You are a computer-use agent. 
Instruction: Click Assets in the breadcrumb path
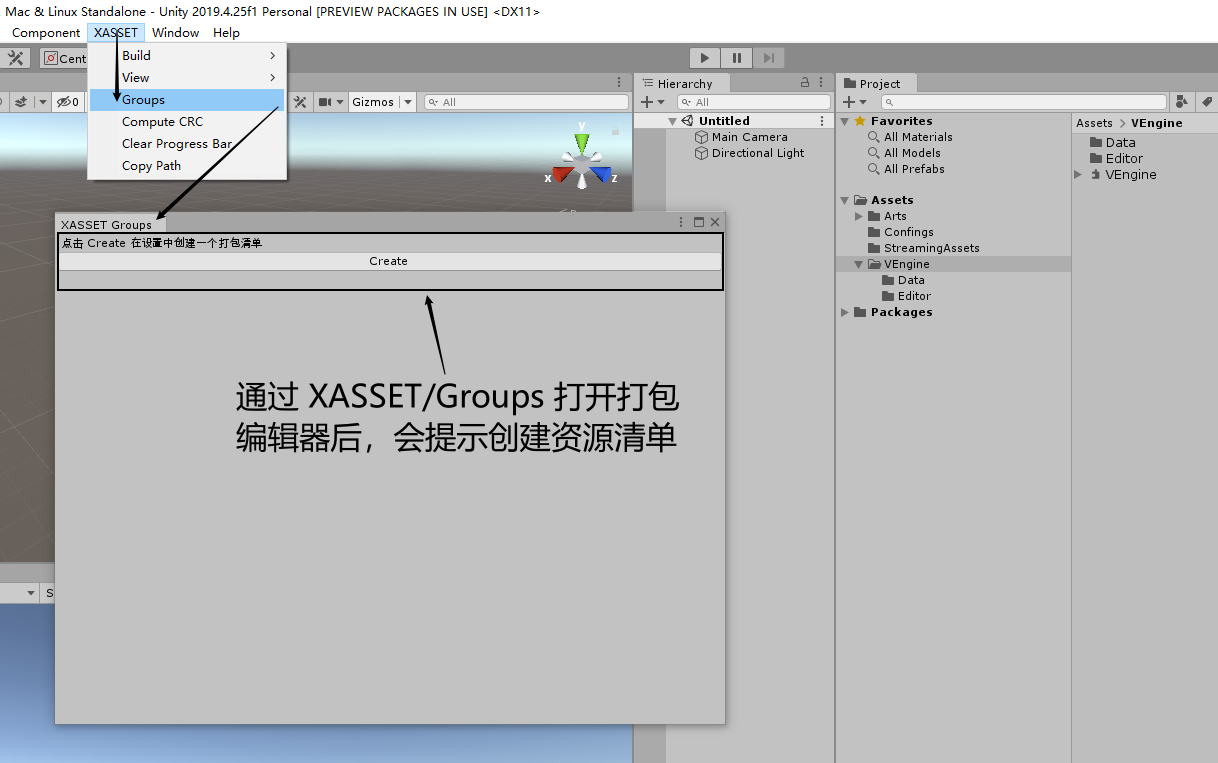pyautogui.click(x=1092, y=122)
